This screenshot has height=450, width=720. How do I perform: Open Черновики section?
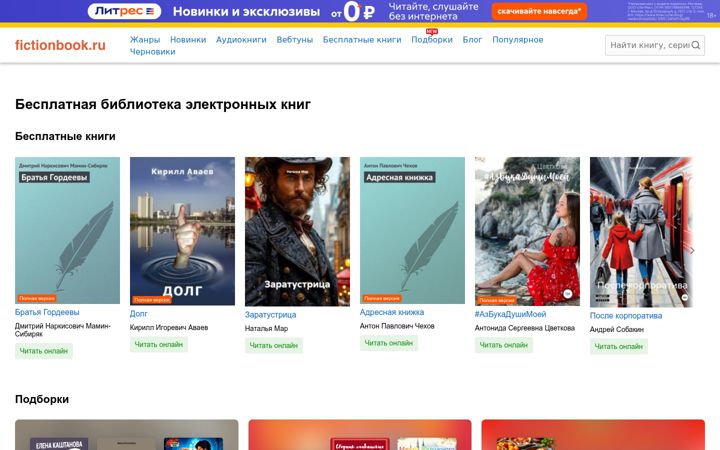click(x=152, y=51)
